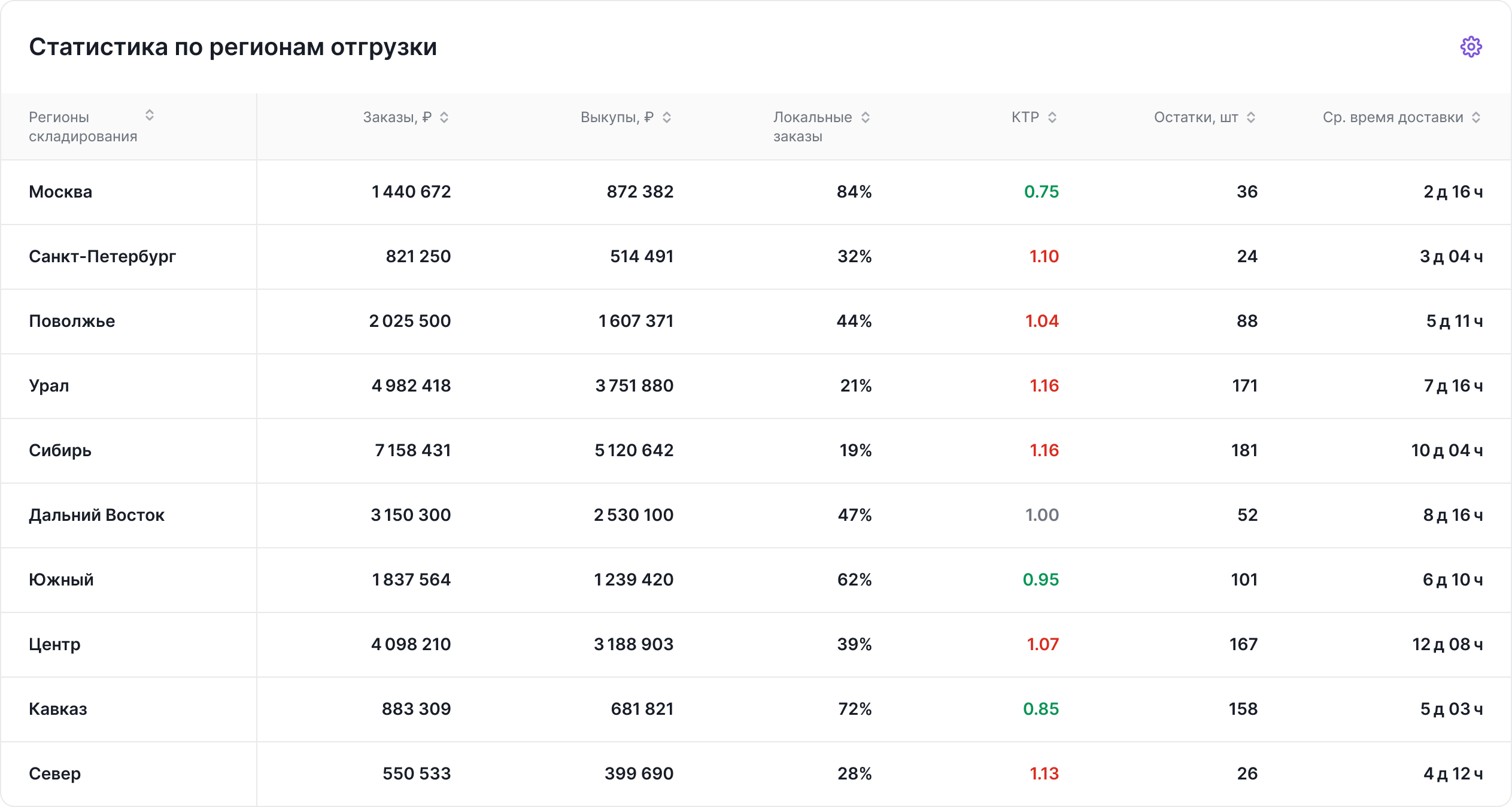1512x807 pixels.
Task: Select the Южный region row
Action: pos(756,580)
